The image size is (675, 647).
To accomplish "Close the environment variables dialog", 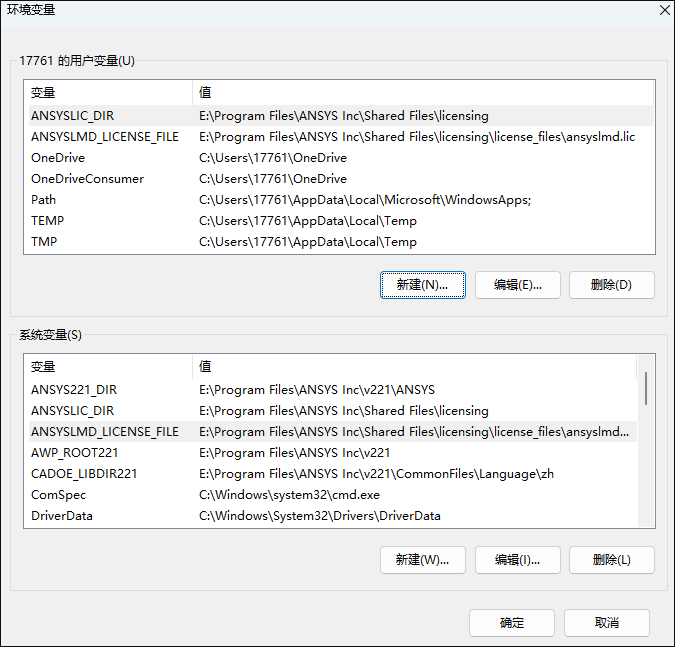I will pyautogui.click(x=665, y=10).
